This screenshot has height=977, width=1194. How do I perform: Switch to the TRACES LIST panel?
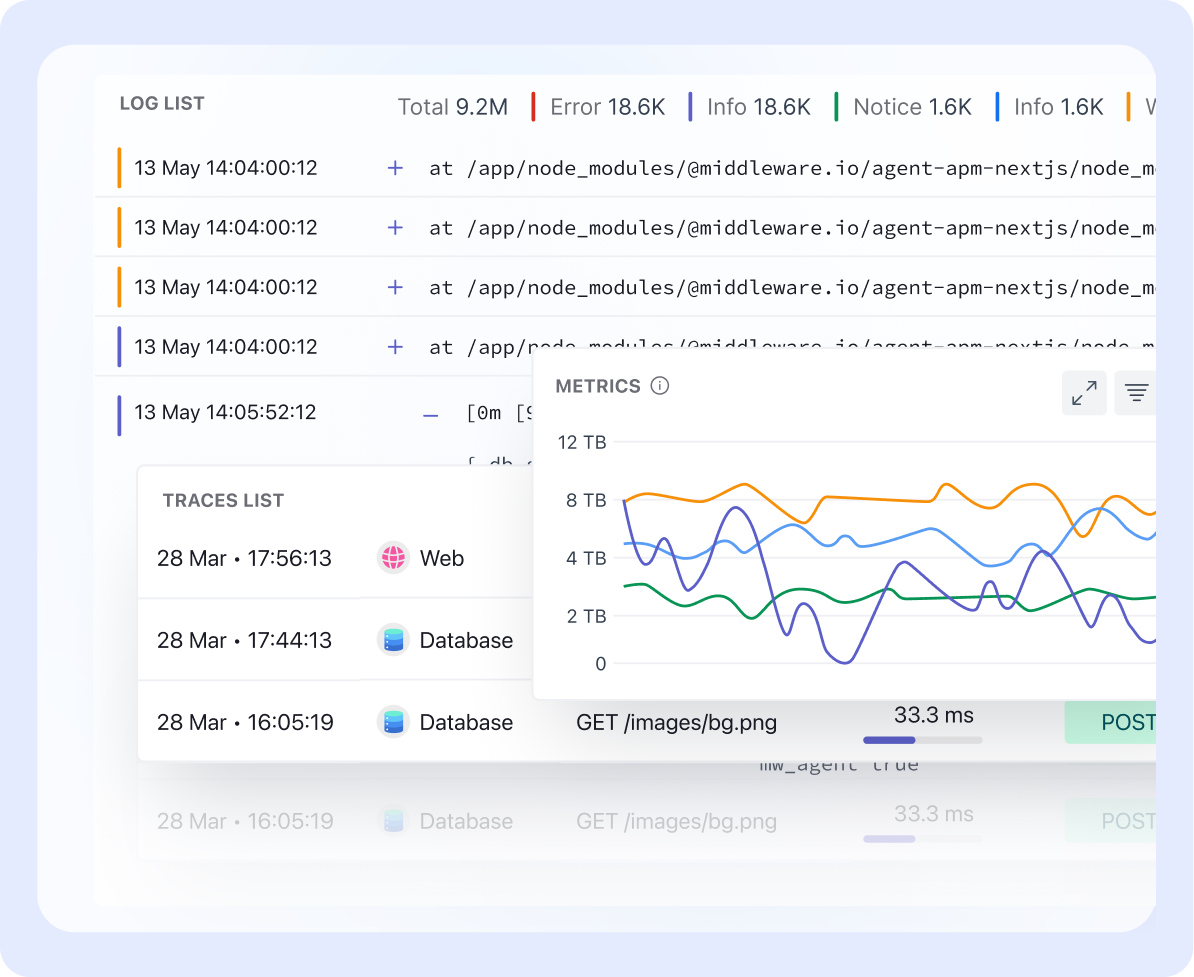click(x=224, y=500)
